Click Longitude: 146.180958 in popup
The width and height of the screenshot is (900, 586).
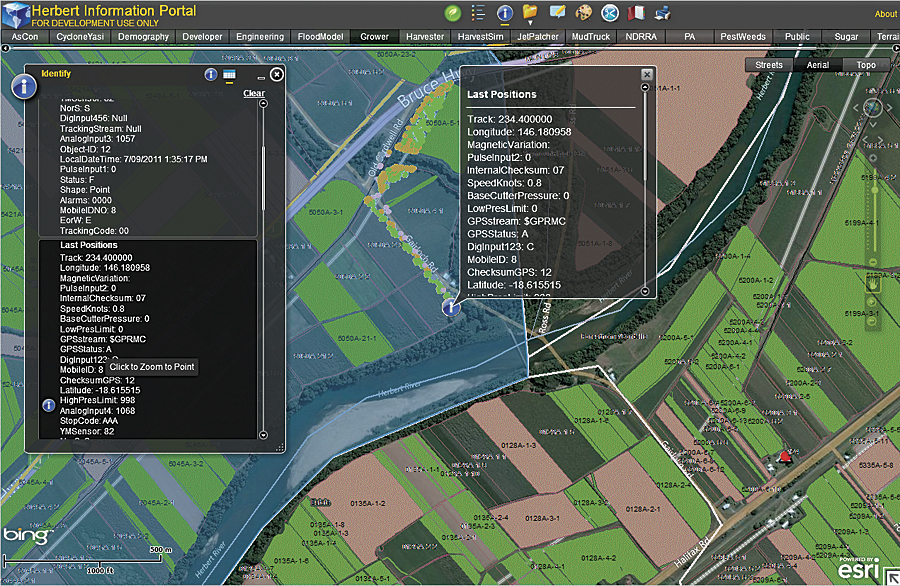coord(519,132)
